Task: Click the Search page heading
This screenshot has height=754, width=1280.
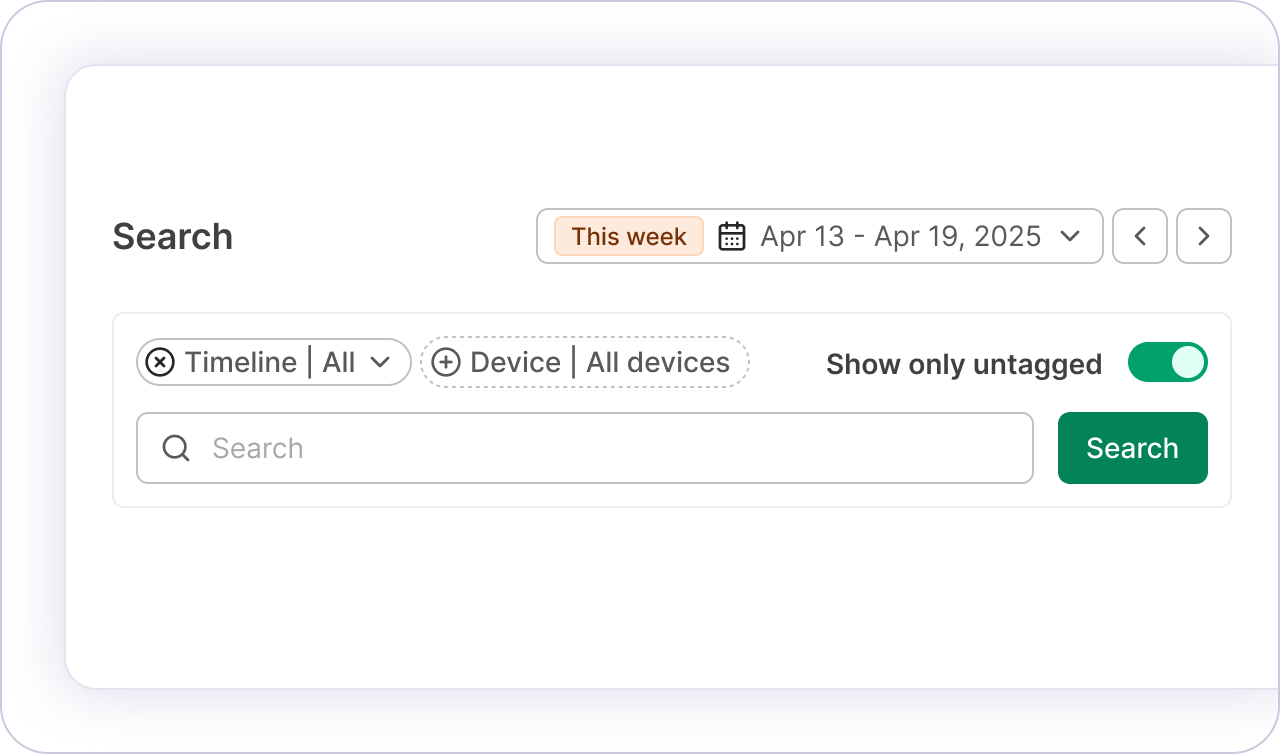Action: click(x=172, y=237)
